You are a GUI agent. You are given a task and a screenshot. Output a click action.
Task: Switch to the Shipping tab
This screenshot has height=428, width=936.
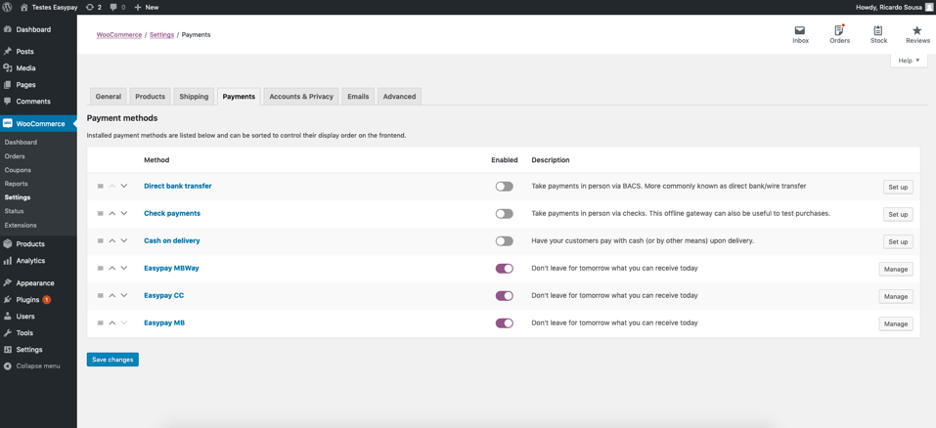[194, 96]
